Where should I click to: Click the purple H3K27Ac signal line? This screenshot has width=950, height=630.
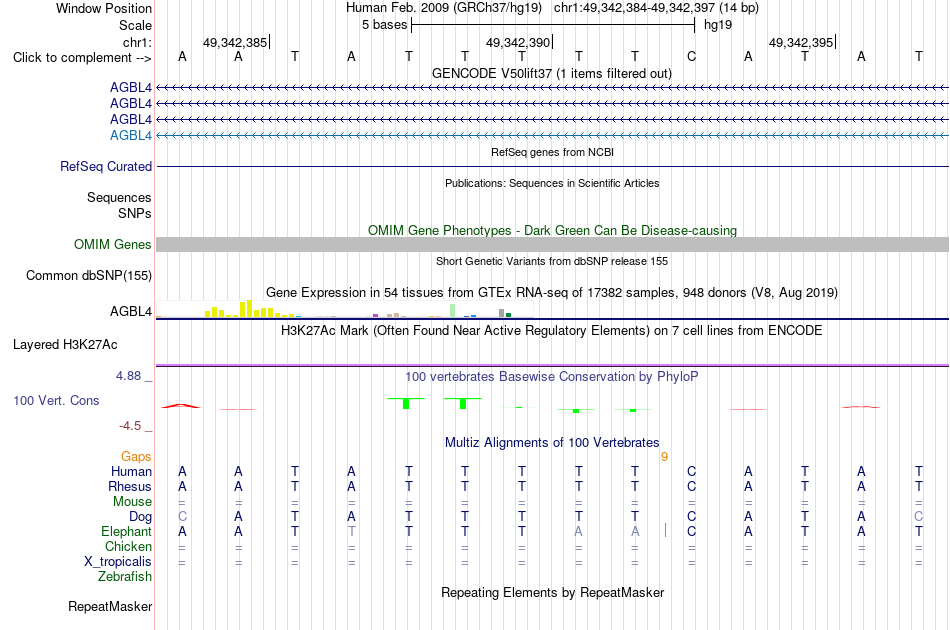(552, 365)
